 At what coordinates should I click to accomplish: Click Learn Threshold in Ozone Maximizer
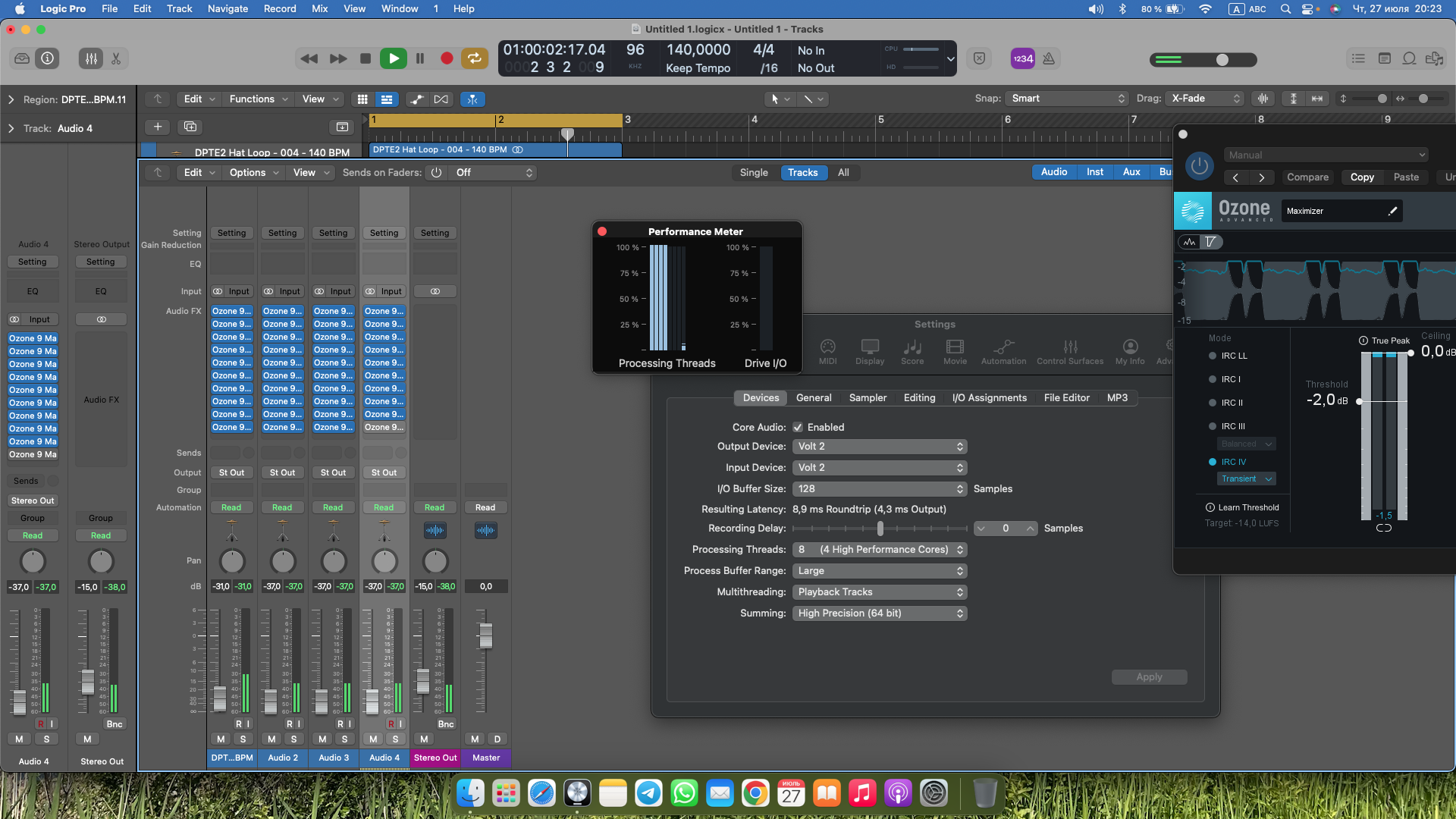[1242, 508]
